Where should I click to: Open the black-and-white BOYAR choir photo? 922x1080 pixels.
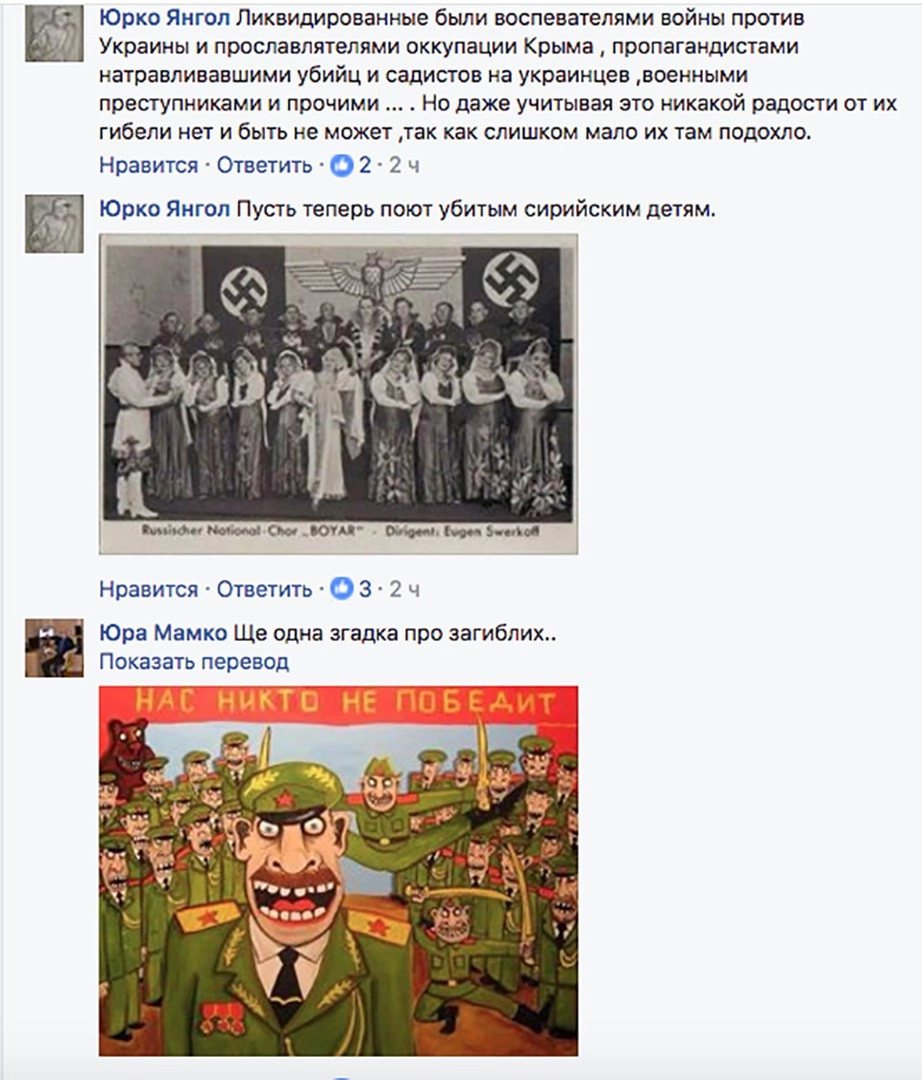[x=338, y=394]
